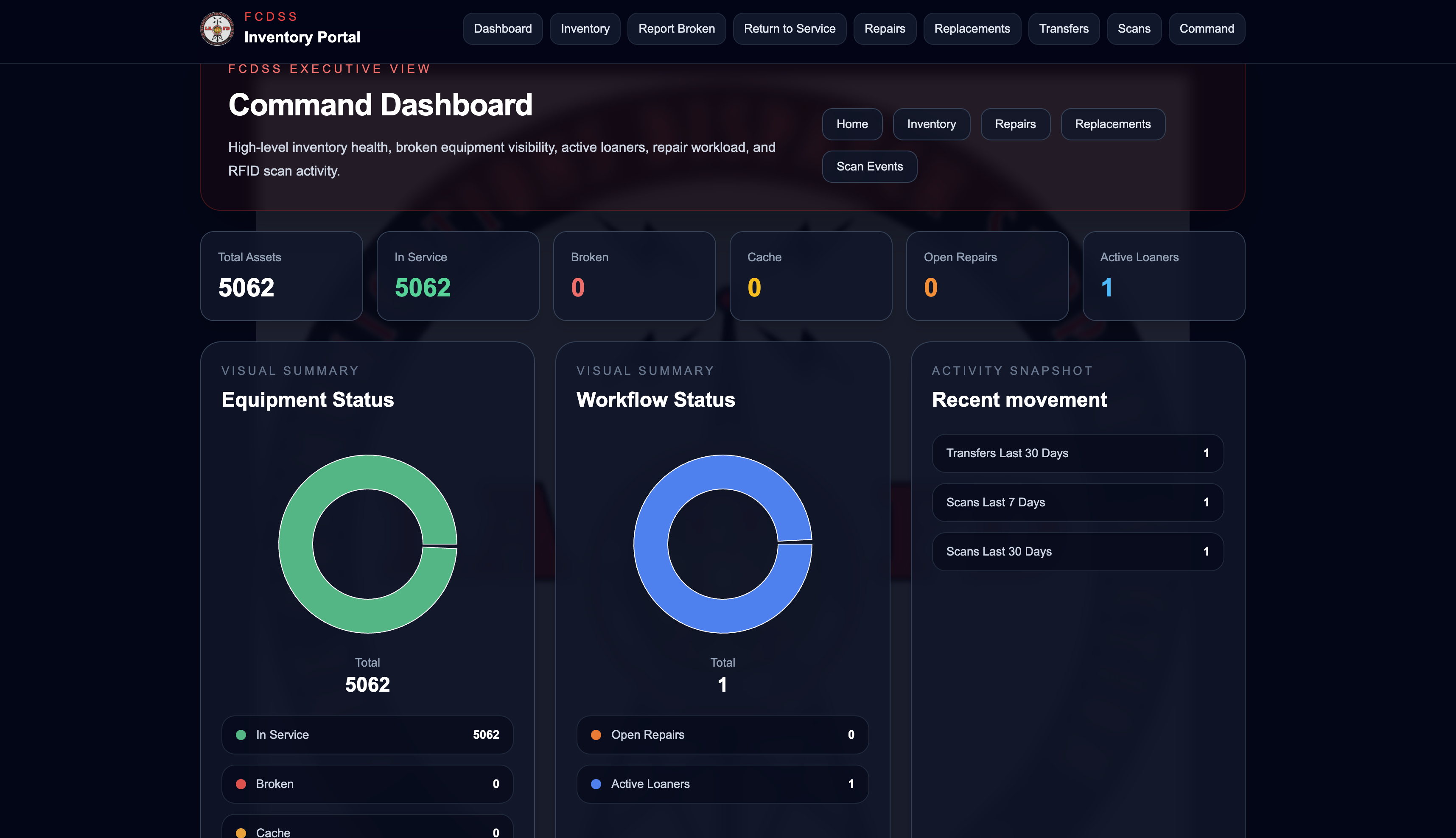Open Repairs in the top navigation bar
The width and height of the screenshot is (1456, 838).
click(884, 29)
